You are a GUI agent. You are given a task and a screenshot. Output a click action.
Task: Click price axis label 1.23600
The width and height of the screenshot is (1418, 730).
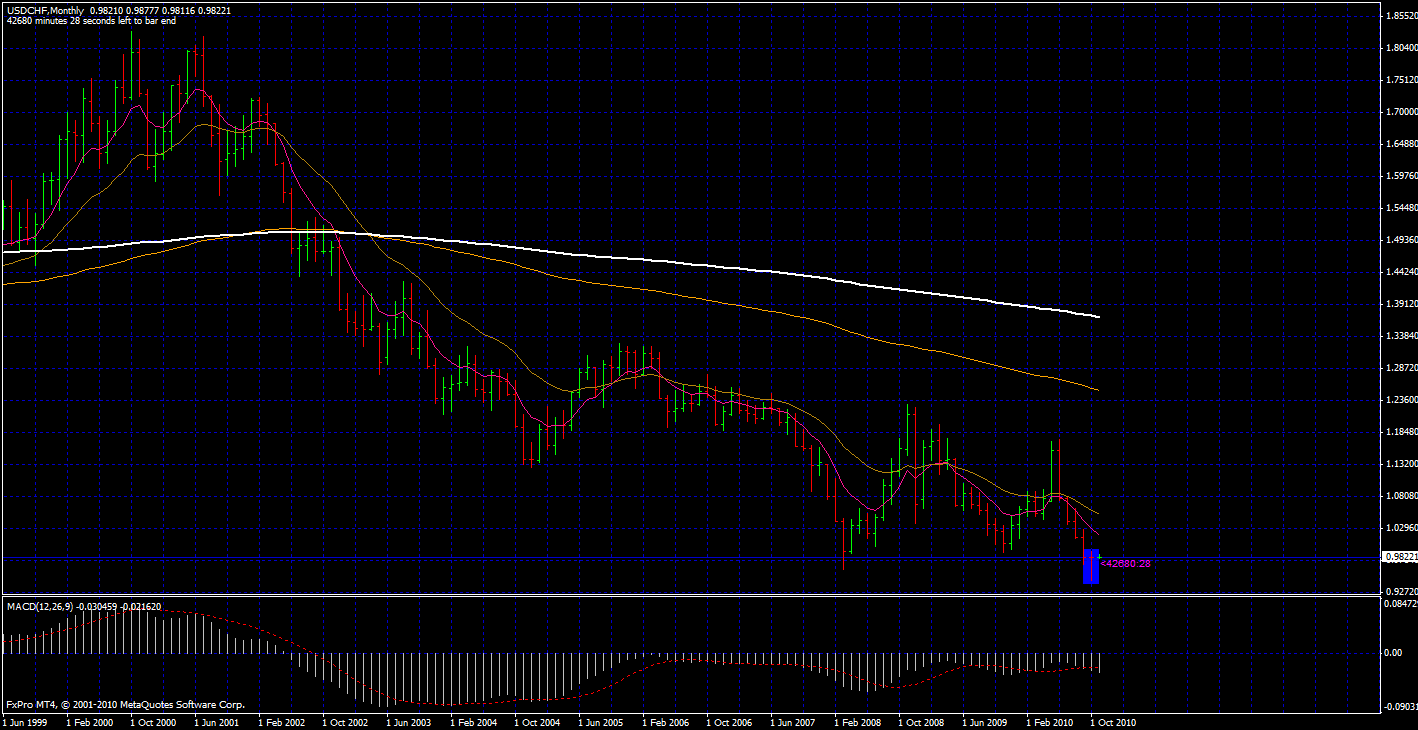(x=1400, y=400)
